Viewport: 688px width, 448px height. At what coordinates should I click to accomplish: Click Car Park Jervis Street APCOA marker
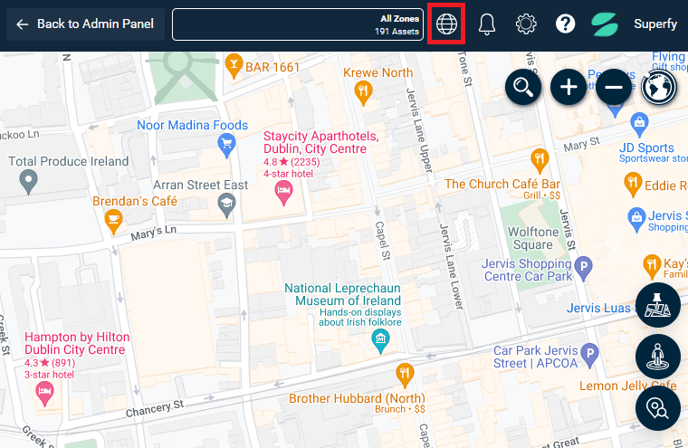pos(590,355)
